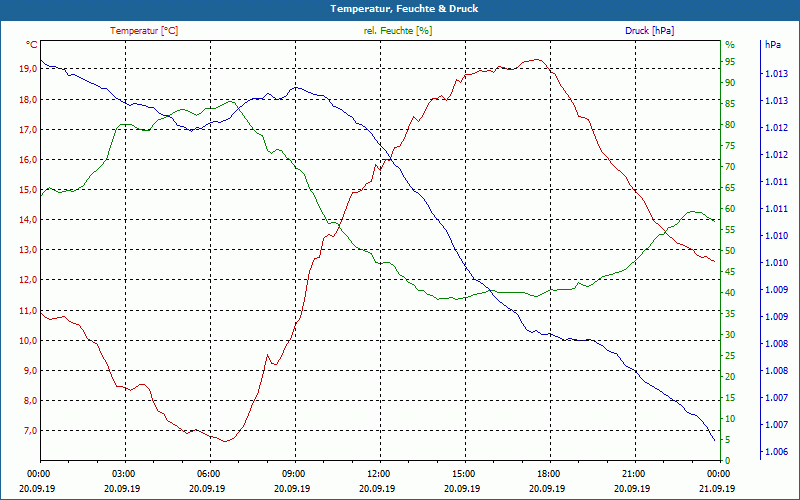Image resolution: width=800 pixels, height=500 pixels.
Task: Click green humidity axis tick 60
Action: pyautogui.click(x=730, y=209)
